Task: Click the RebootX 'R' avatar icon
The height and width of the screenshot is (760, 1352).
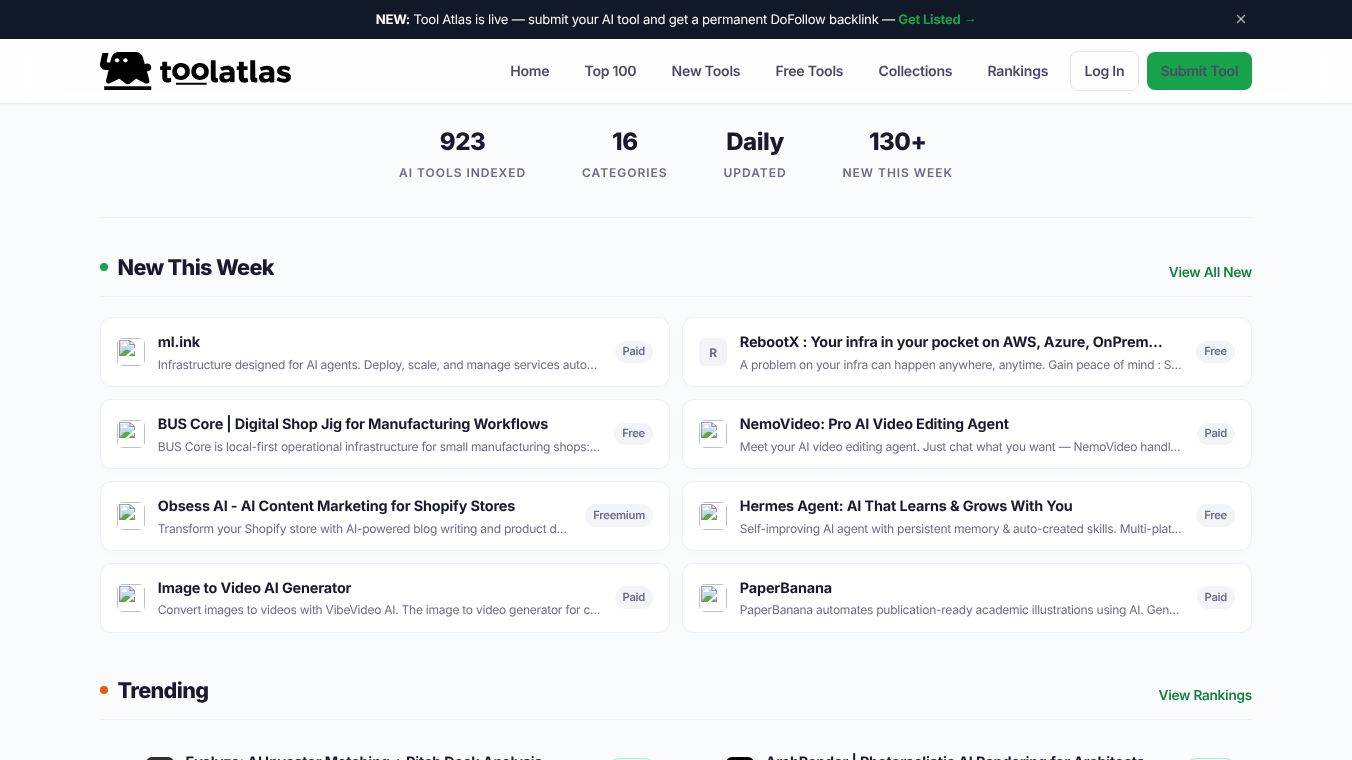Action: pos(713,352)
